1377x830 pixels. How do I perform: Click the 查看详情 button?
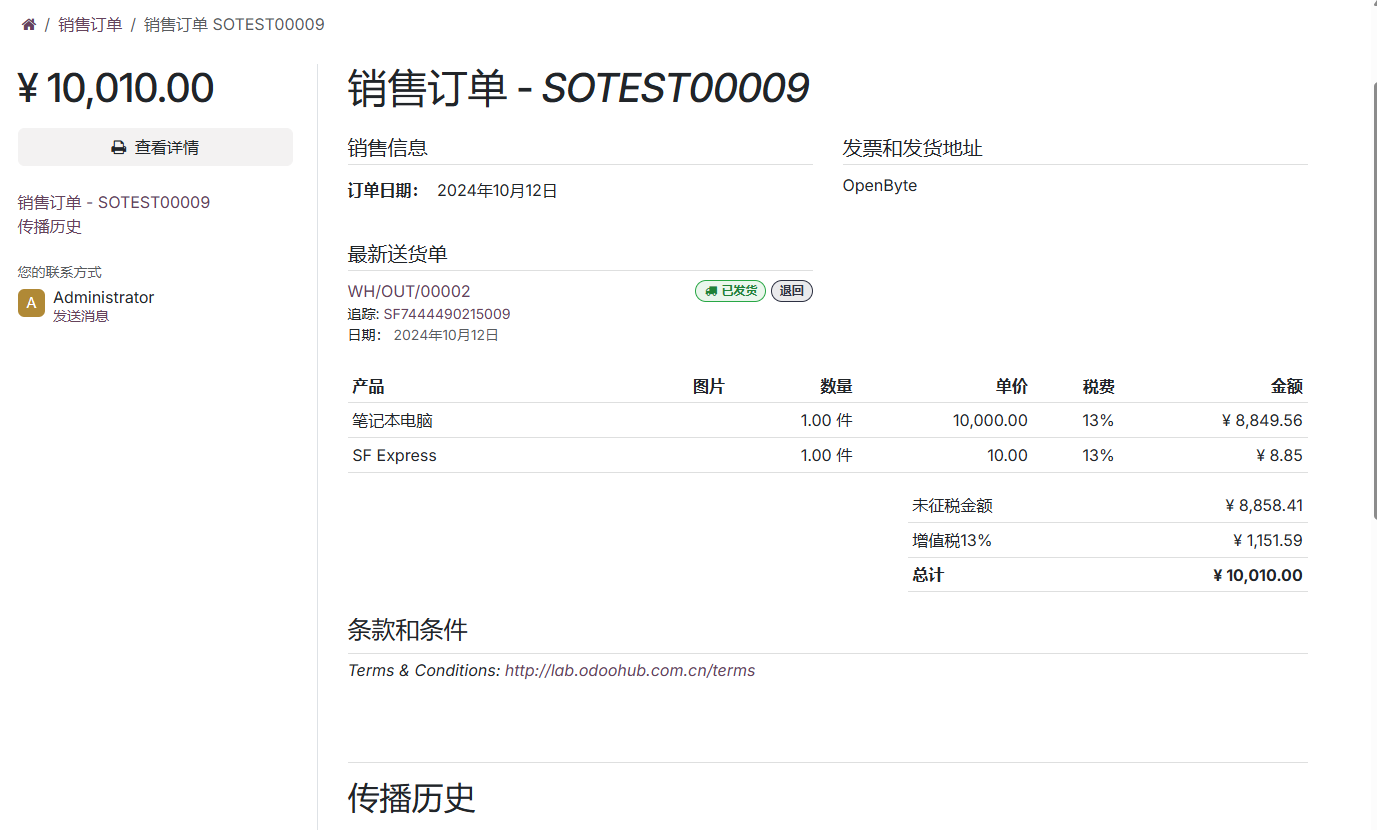[155, 147]
